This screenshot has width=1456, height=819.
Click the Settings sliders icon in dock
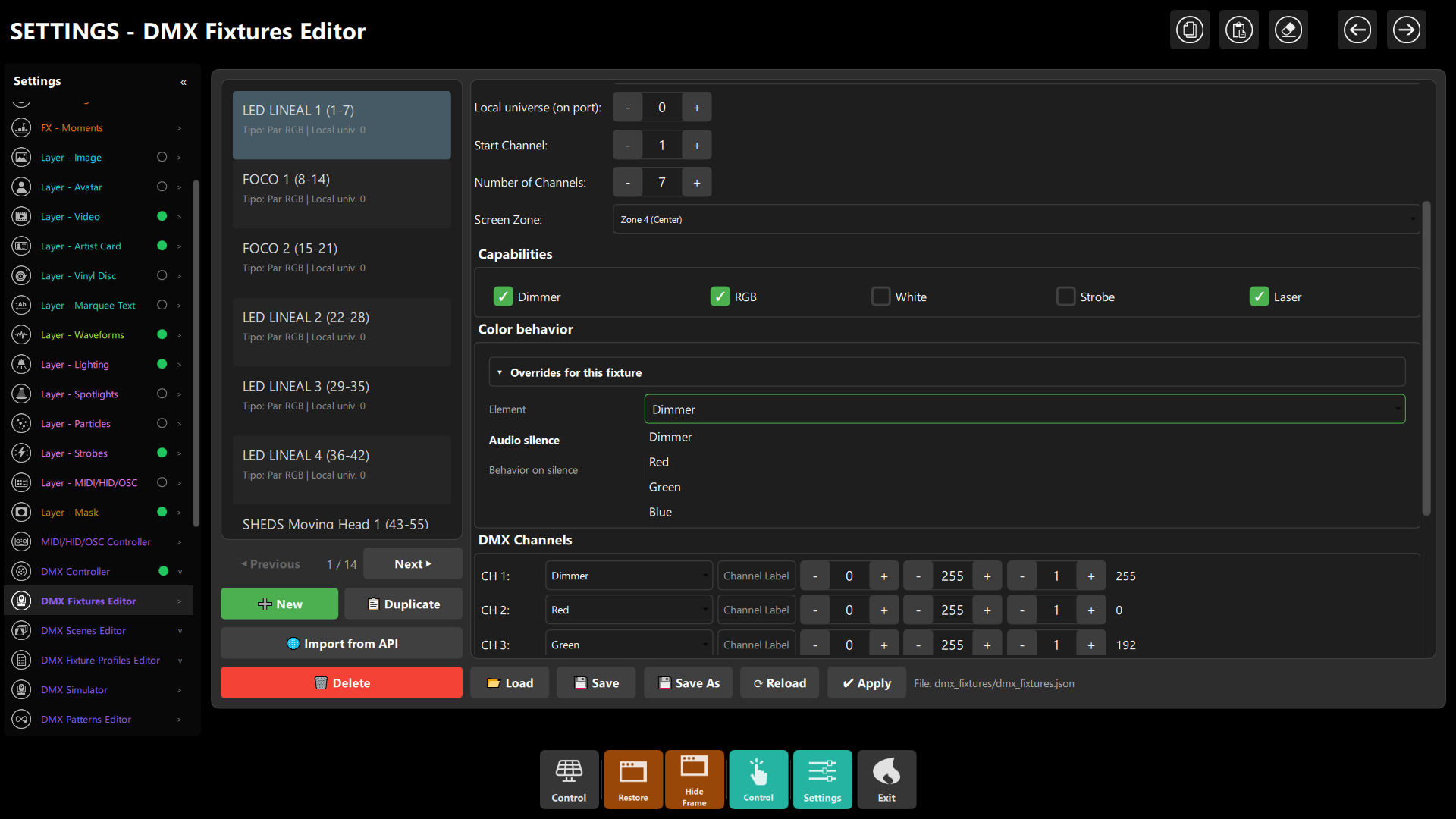coord(822,780)
